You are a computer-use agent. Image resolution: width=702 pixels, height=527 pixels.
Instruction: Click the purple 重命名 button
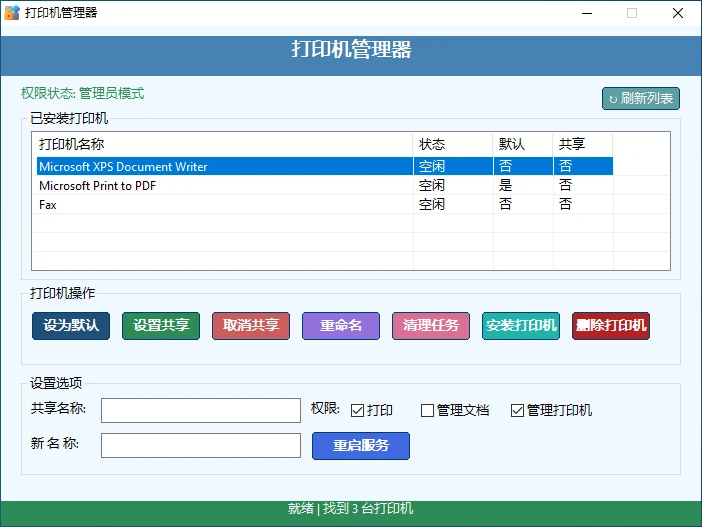tap(341, 326)
